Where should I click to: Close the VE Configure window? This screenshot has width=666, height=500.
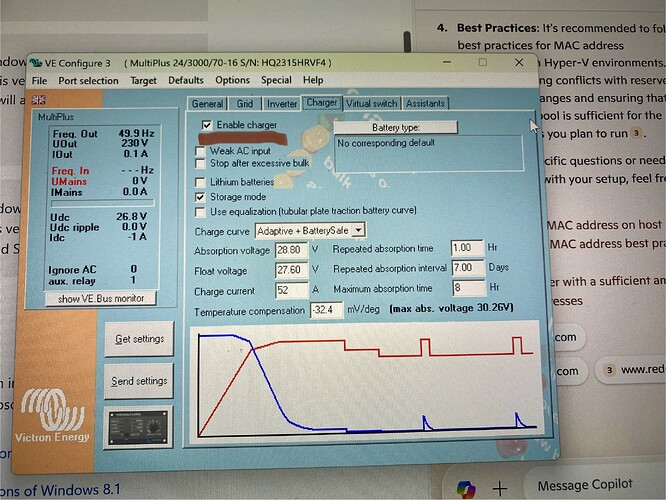(519, 62)
